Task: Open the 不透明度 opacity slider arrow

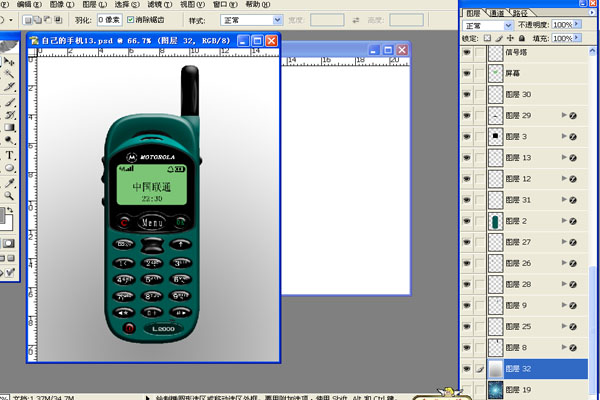Action: point(577,24)
